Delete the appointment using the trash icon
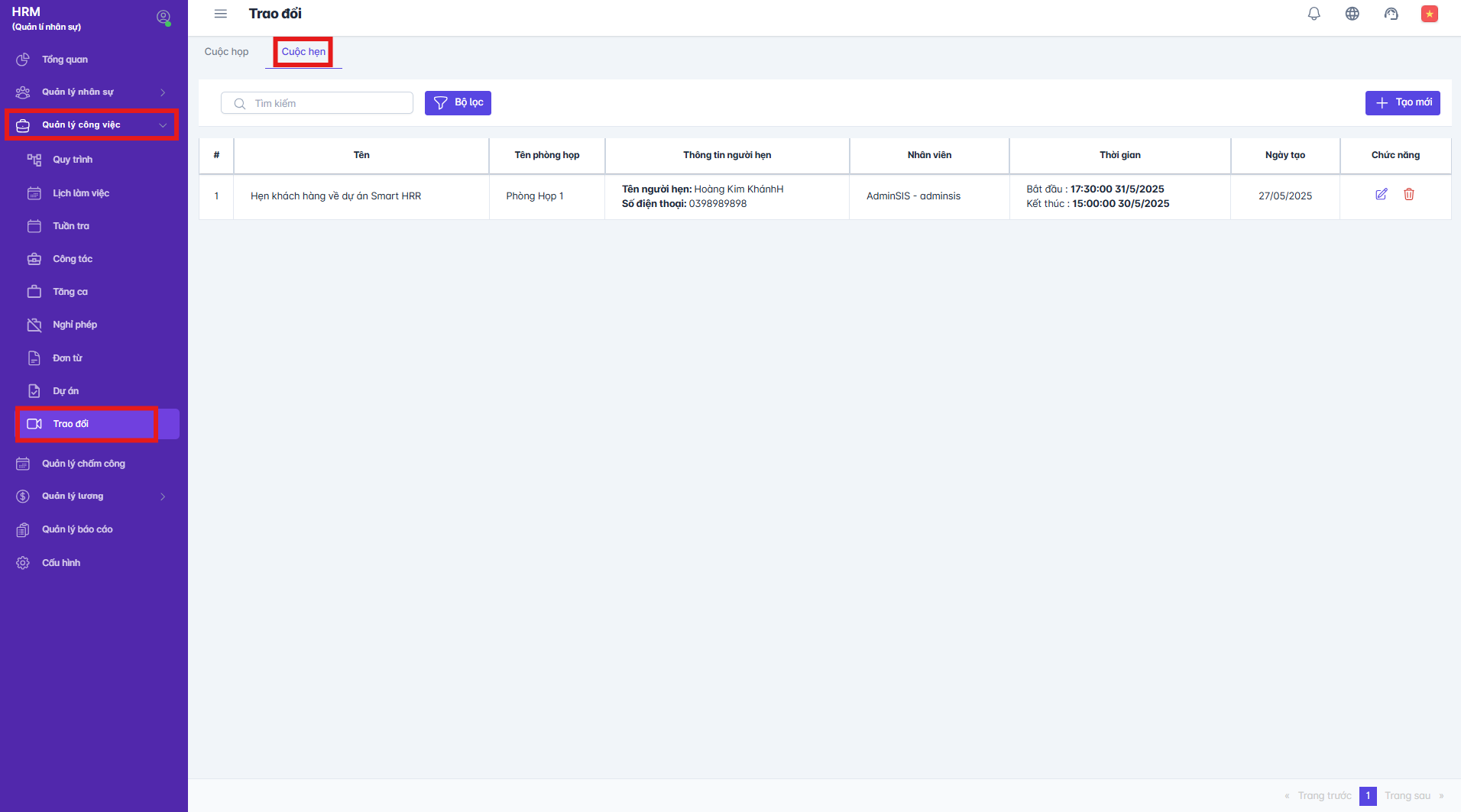 click(x=1408, y=195)
